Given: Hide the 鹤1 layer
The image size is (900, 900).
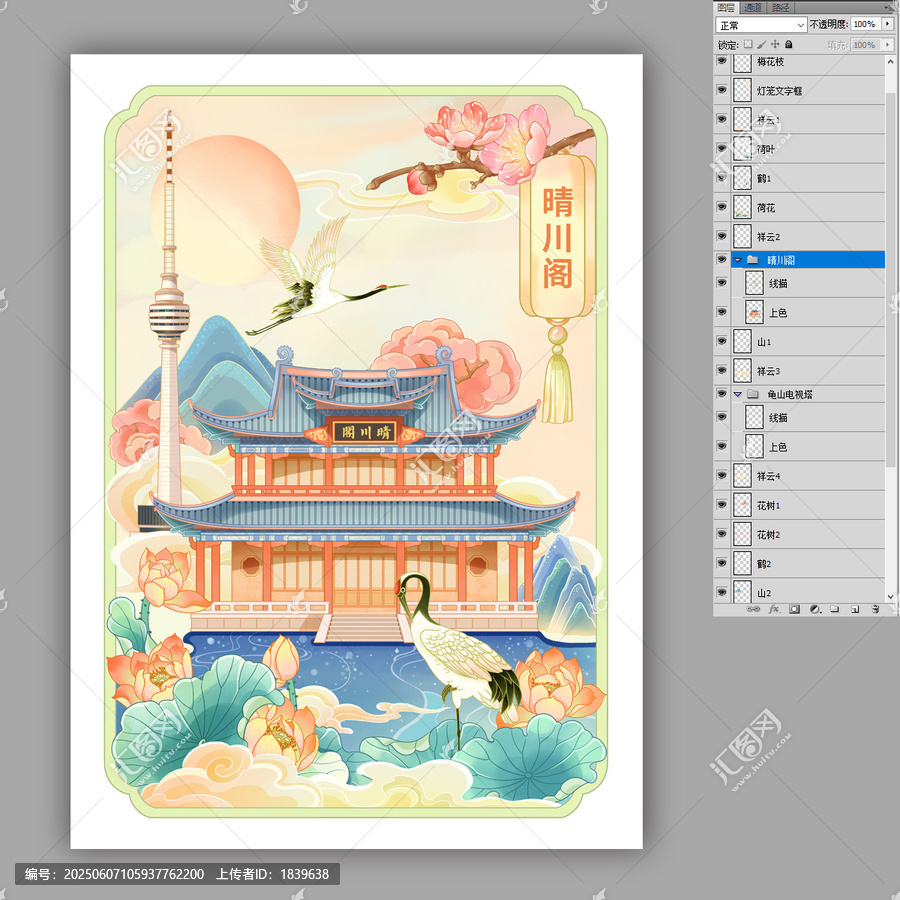Looking at the screenshot, I should point(722,178).
